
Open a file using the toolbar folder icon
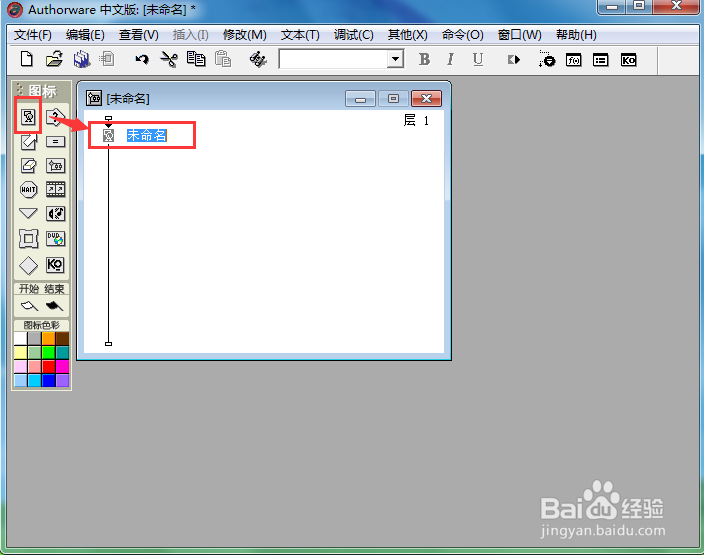54,59
